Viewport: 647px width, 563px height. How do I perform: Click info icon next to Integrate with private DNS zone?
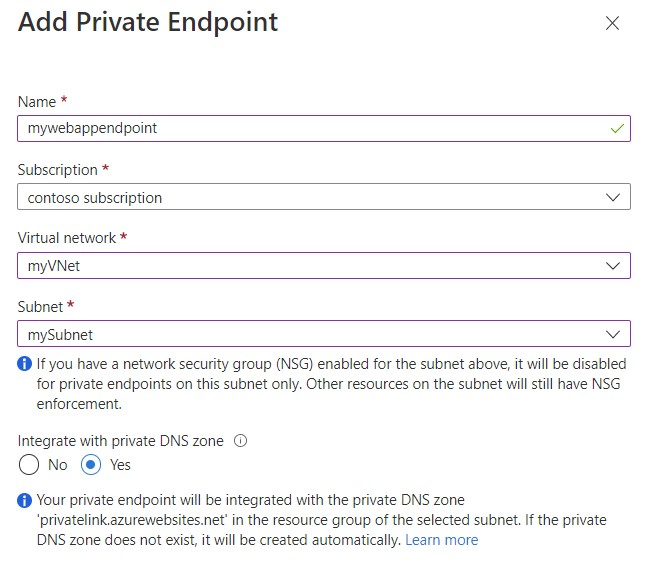[x=240, y=440]
